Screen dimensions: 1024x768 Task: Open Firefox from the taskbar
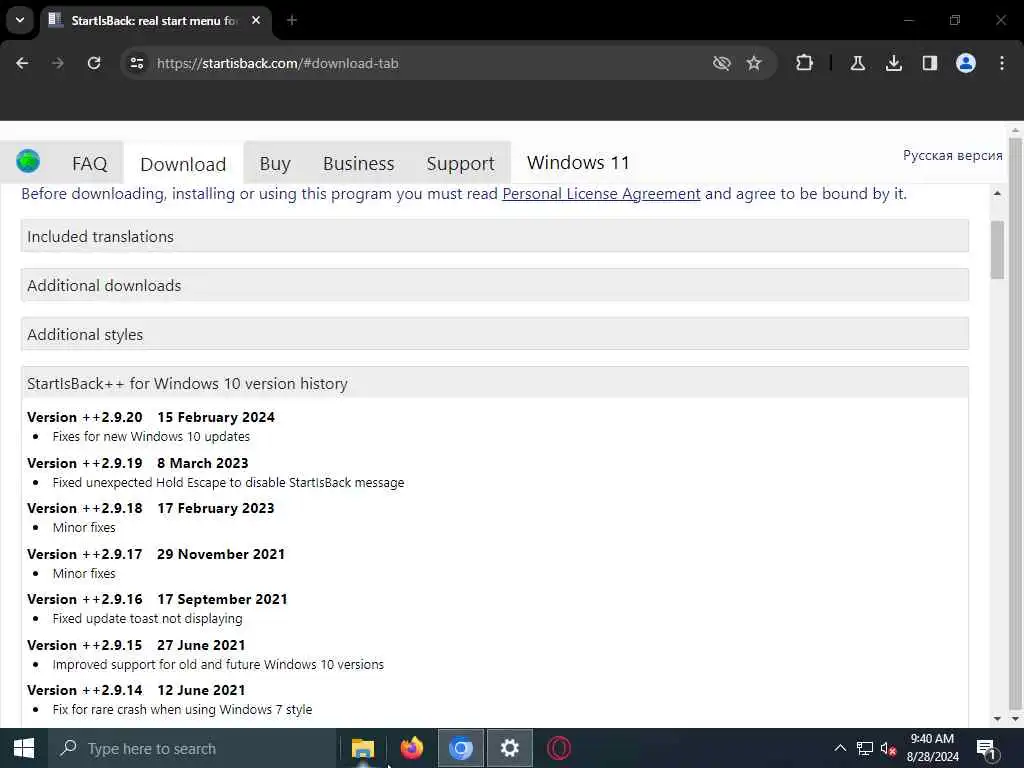411,748
